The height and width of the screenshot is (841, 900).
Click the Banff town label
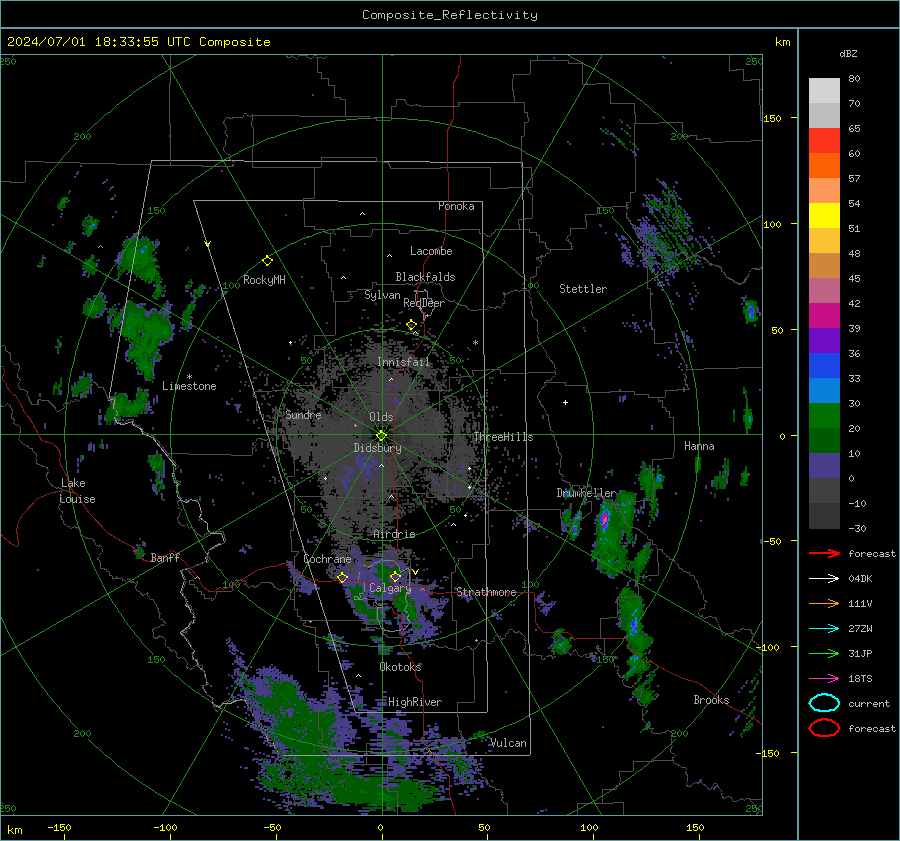[165, 558]
